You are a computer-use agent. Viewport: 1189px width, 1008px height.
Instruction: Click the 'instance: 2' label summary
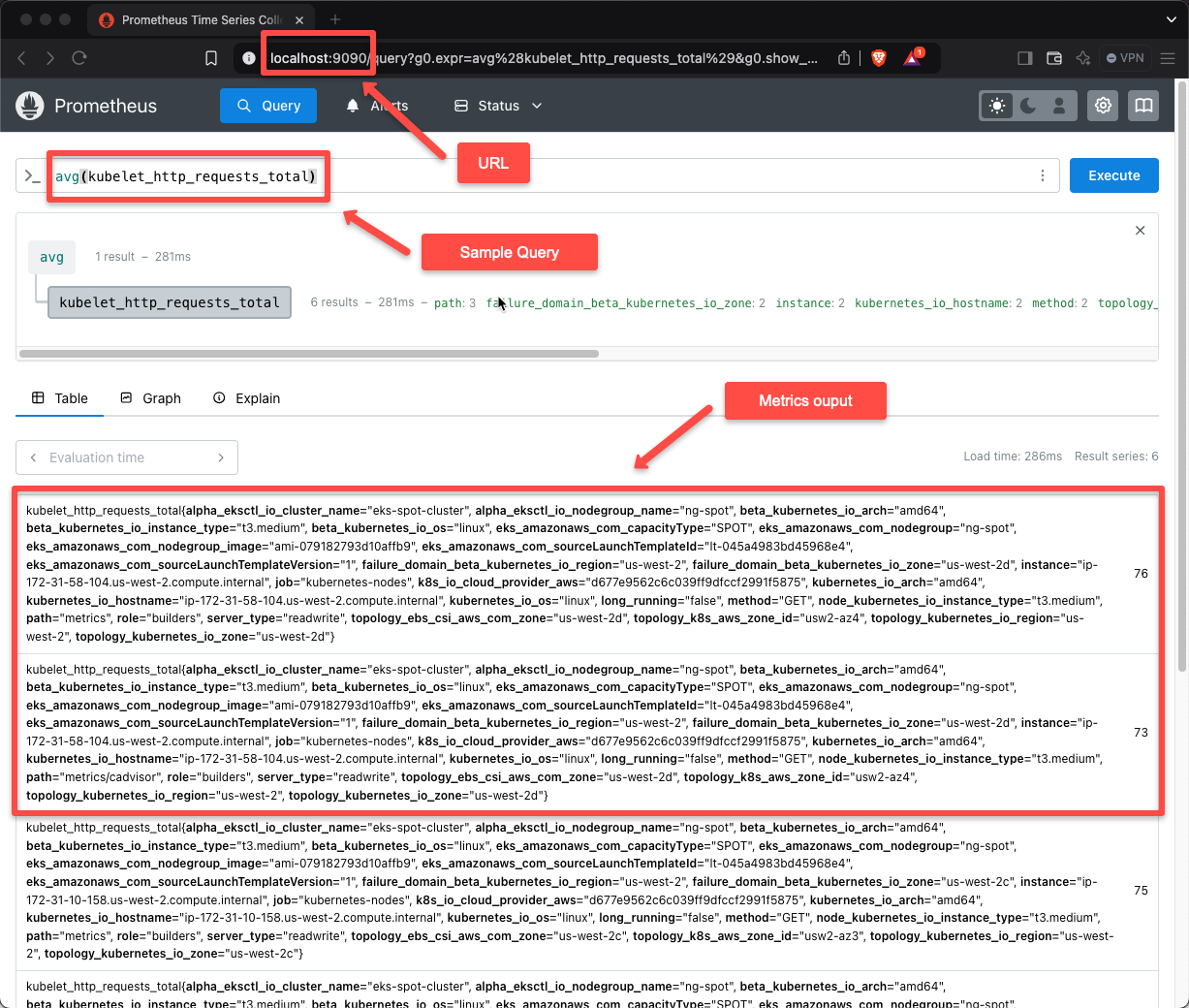pos(810,303)
